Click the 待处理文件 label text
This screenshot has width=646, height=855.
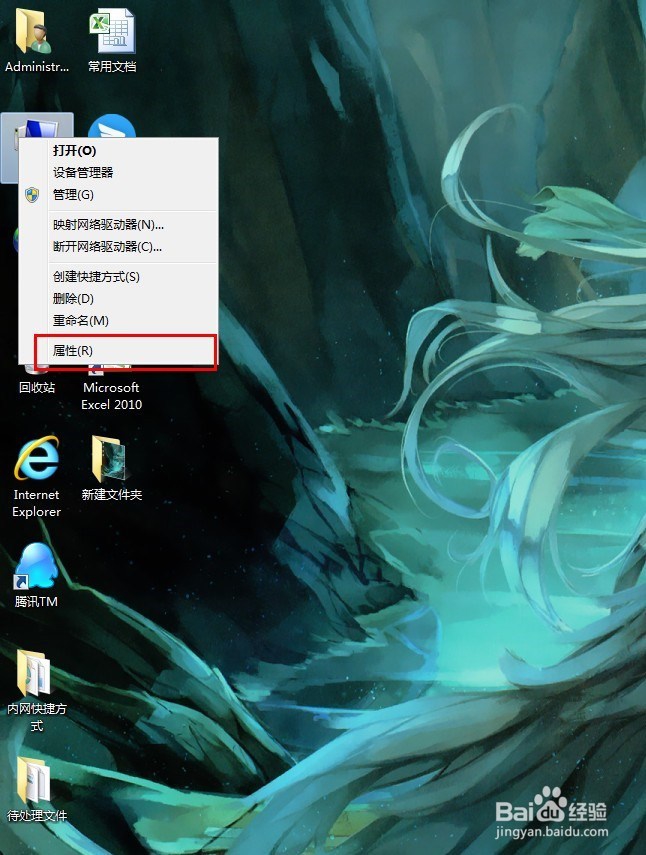[x=37, y=816]
